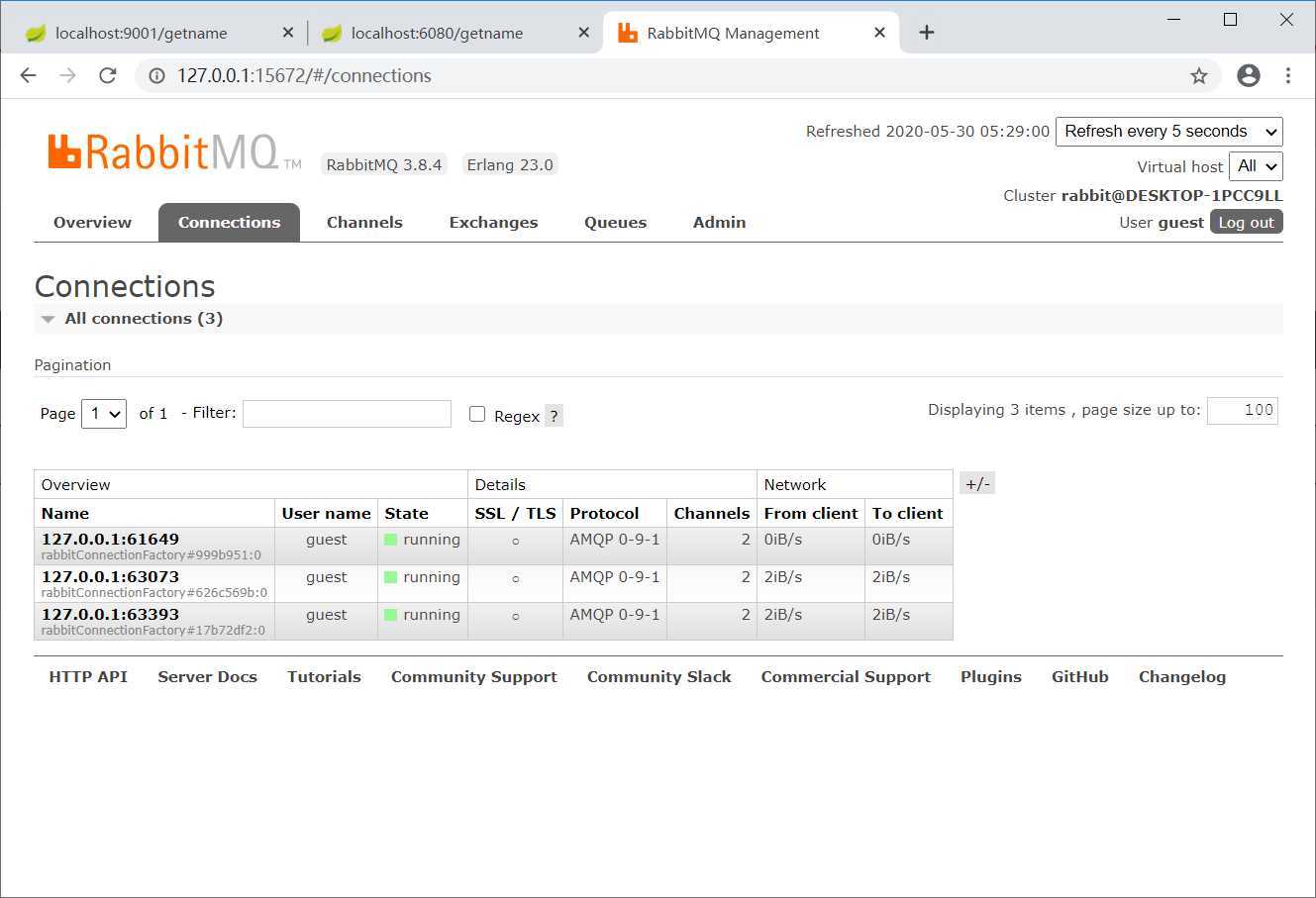This screenshot has width=1316, height=898.
Task: Click rabbitConnectionFactory#17b72df2:0 text
Action: [x=153, y=631]
